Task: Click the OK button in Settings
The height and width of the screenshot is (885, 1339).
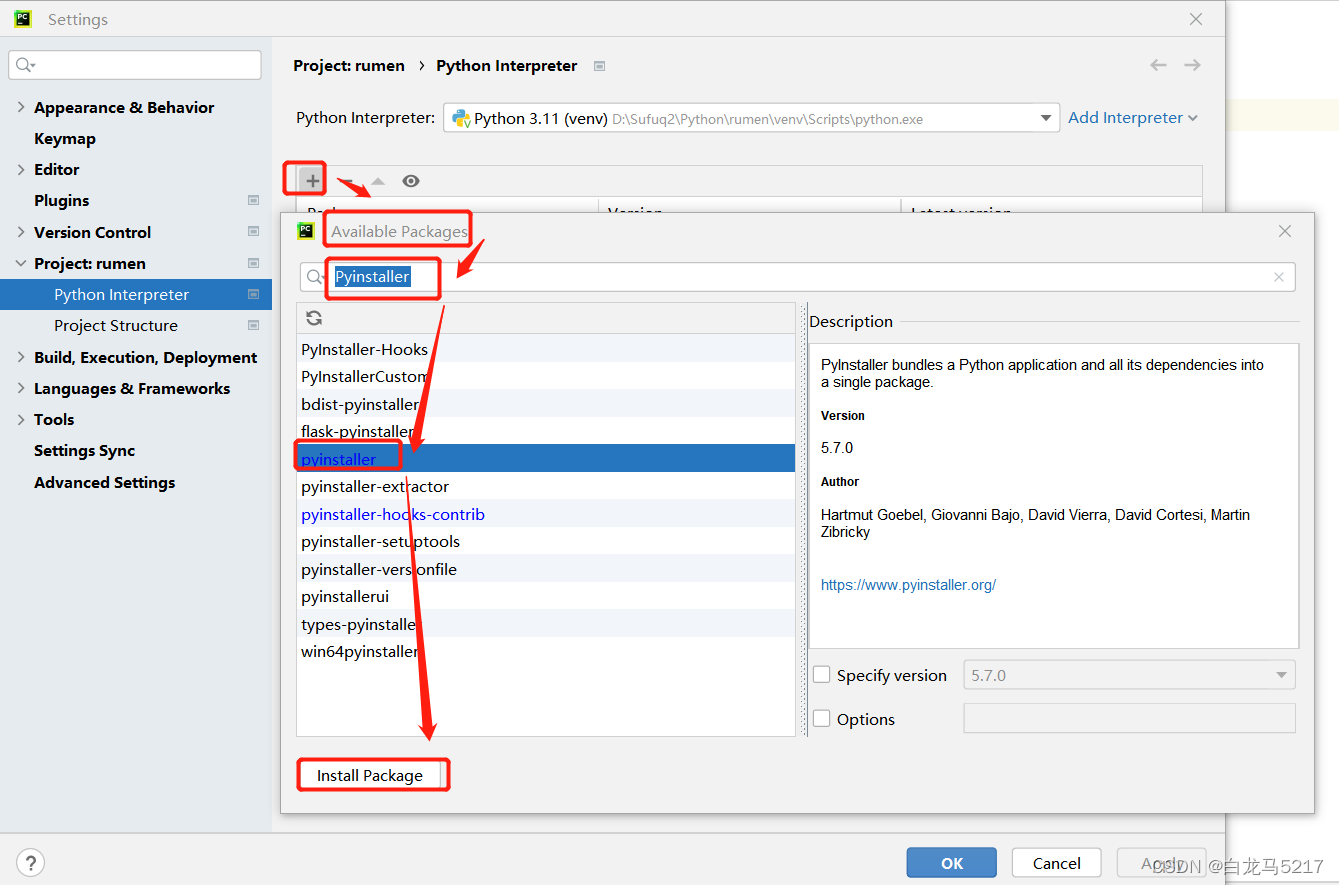Action: pyautogui.click(x=952, y=863)
